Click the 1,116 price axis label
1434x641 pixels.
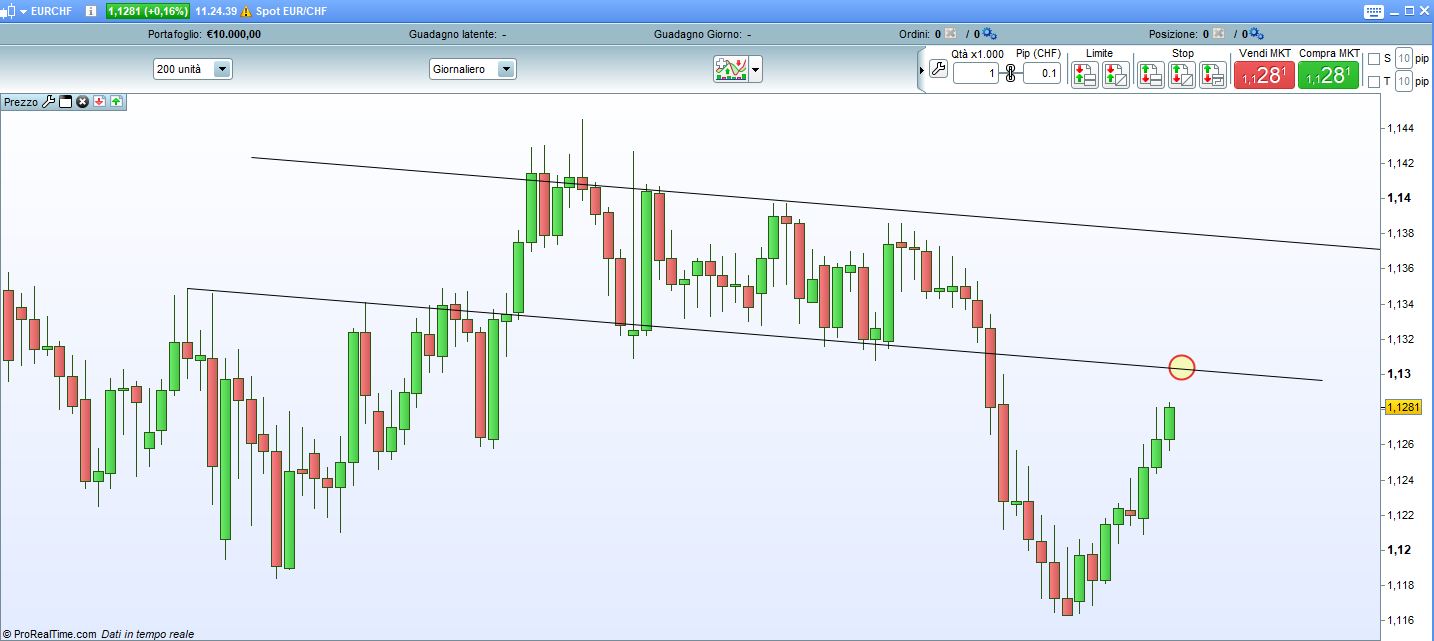pyautogui.click(x=1400, y=620)
